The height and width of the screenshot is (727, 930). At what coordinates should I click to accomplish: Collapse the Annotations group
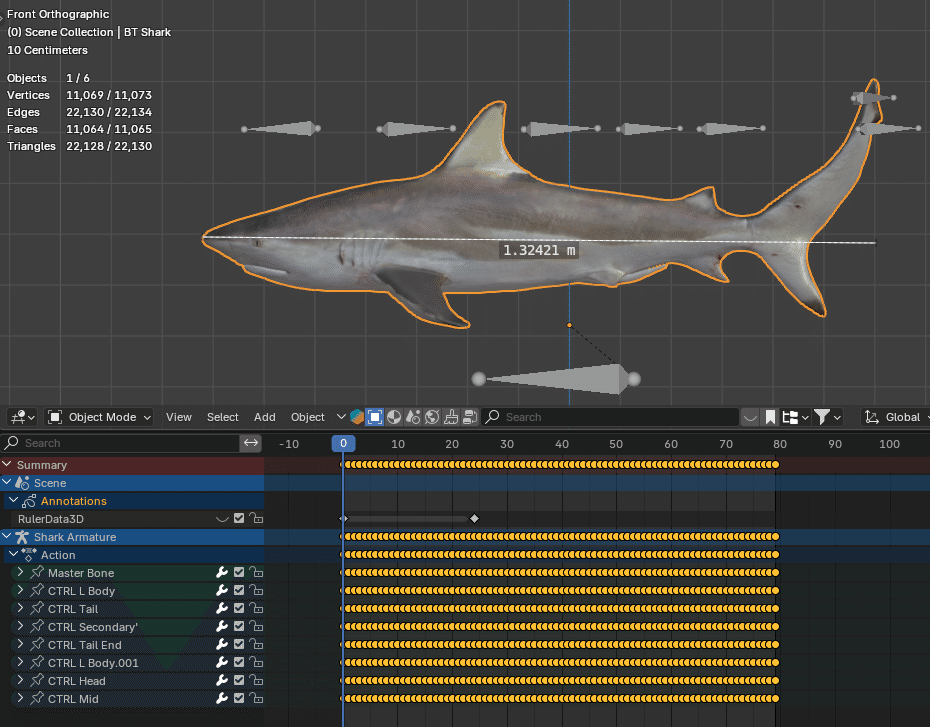click(14, 500)
